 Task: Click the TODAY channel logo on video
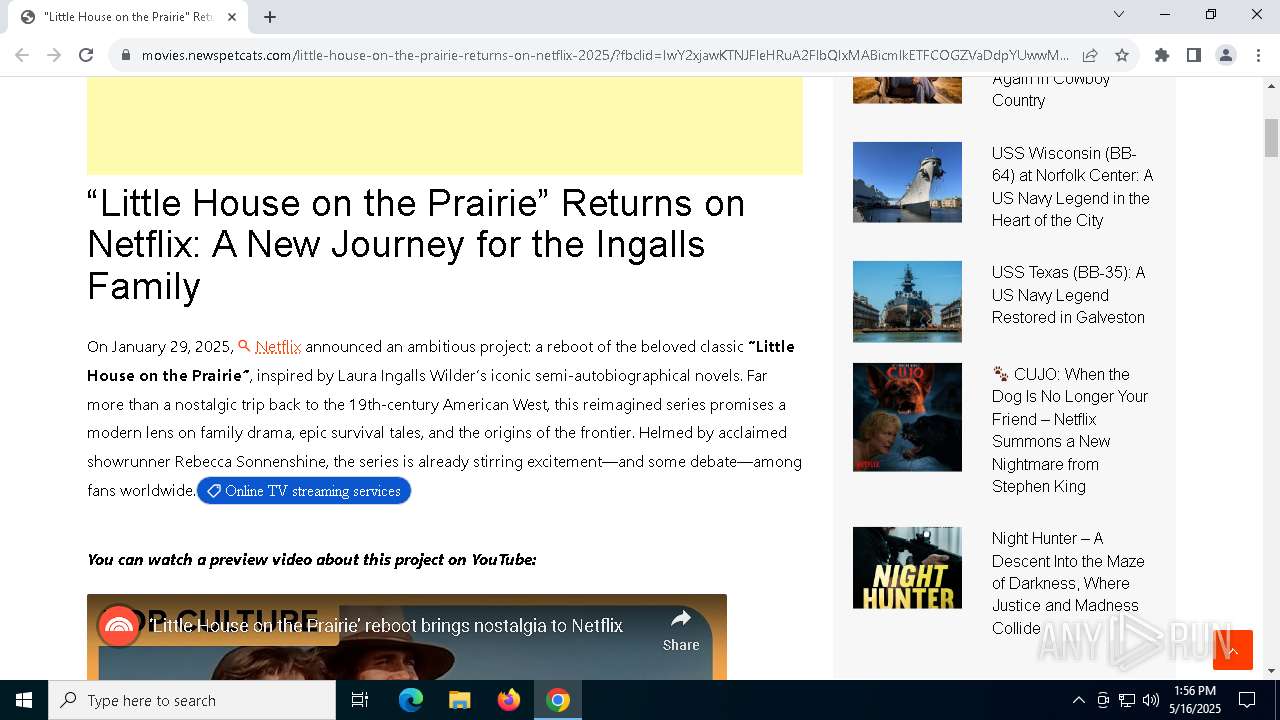click(x=119, y=627)
